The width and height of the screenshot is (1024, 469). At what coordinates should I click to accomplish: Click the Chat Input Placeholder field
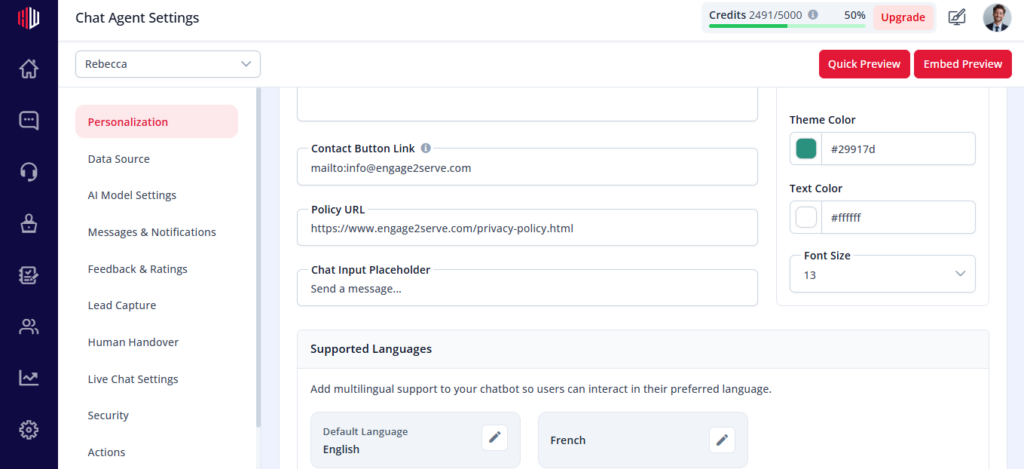[527, 288]
